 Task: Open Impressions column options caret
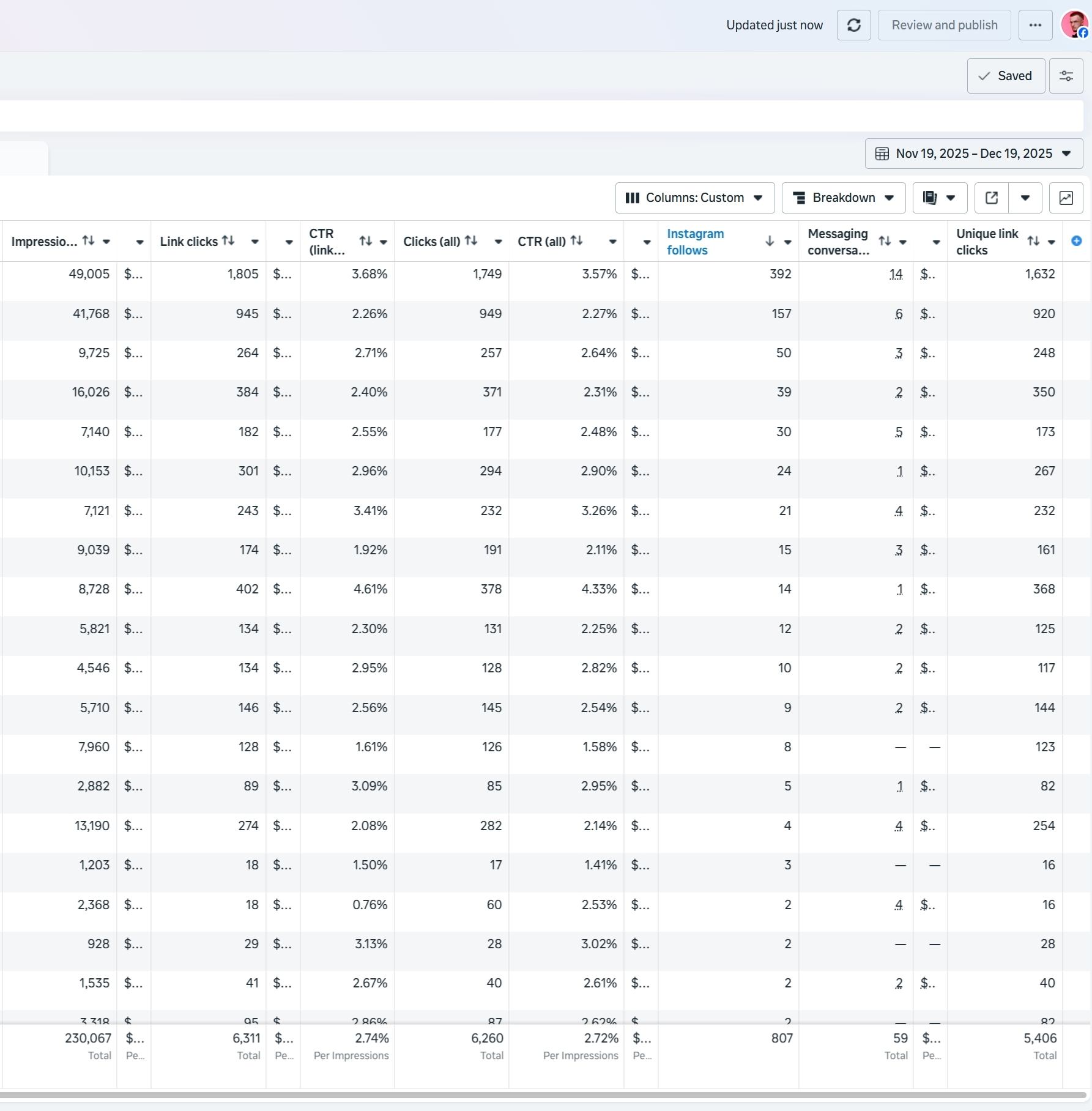click(106, 242)
